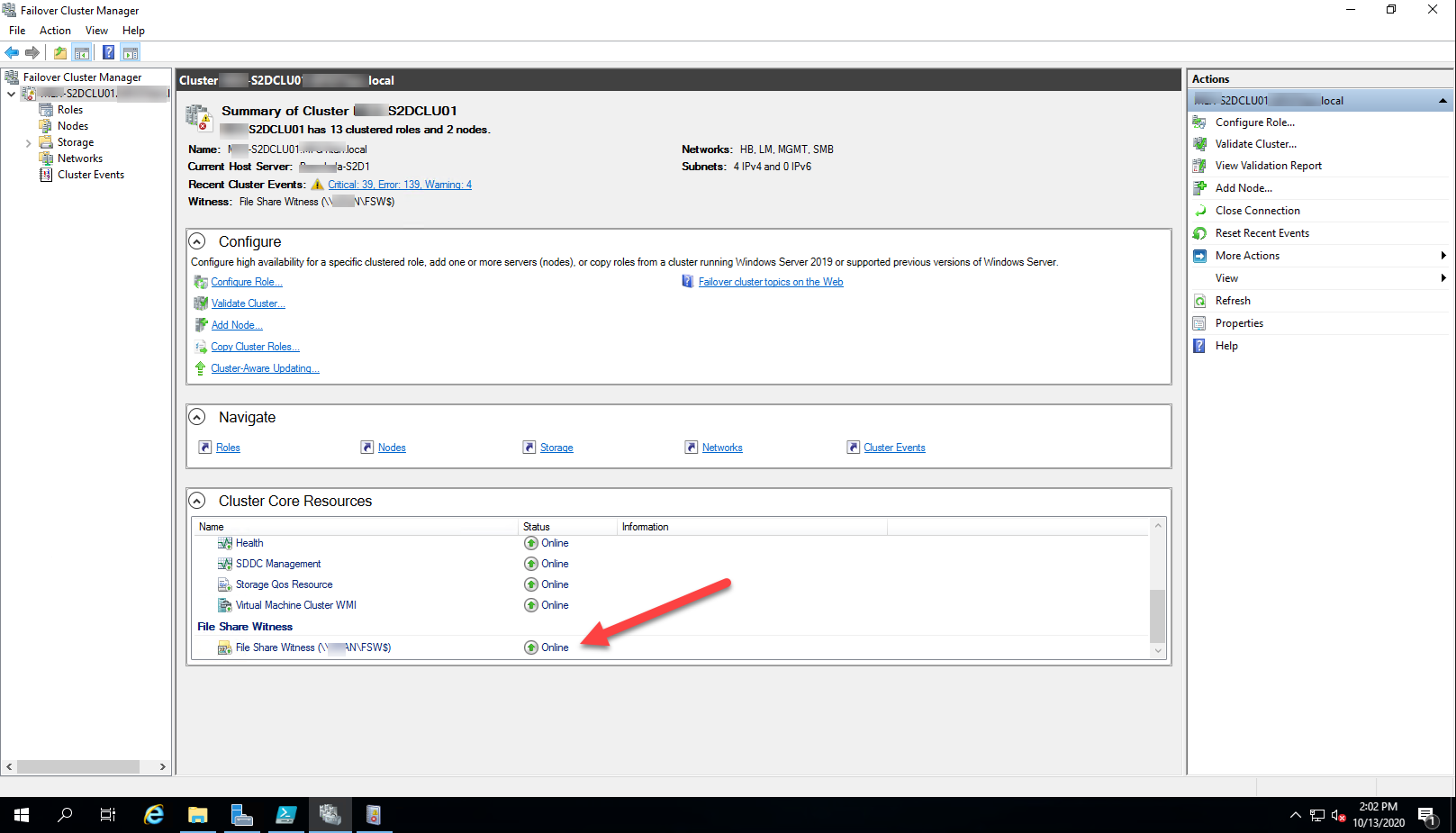The height and width of the screenshot is (833, 1456).
Task: Open Failover cluster topics on the Web
Action: point(771,282)
